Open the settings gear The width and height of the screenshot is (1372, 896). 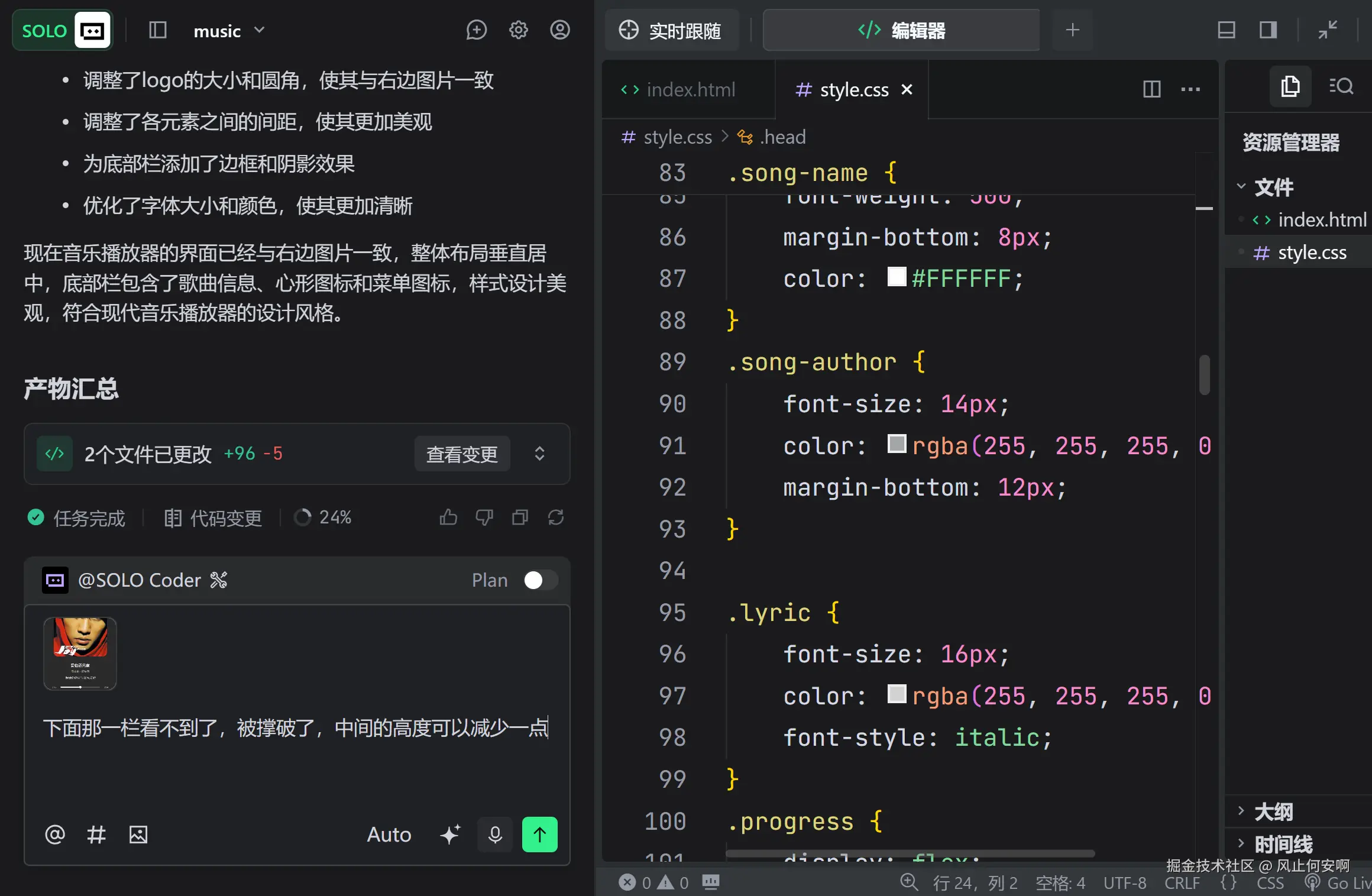(x=518, y=30)
